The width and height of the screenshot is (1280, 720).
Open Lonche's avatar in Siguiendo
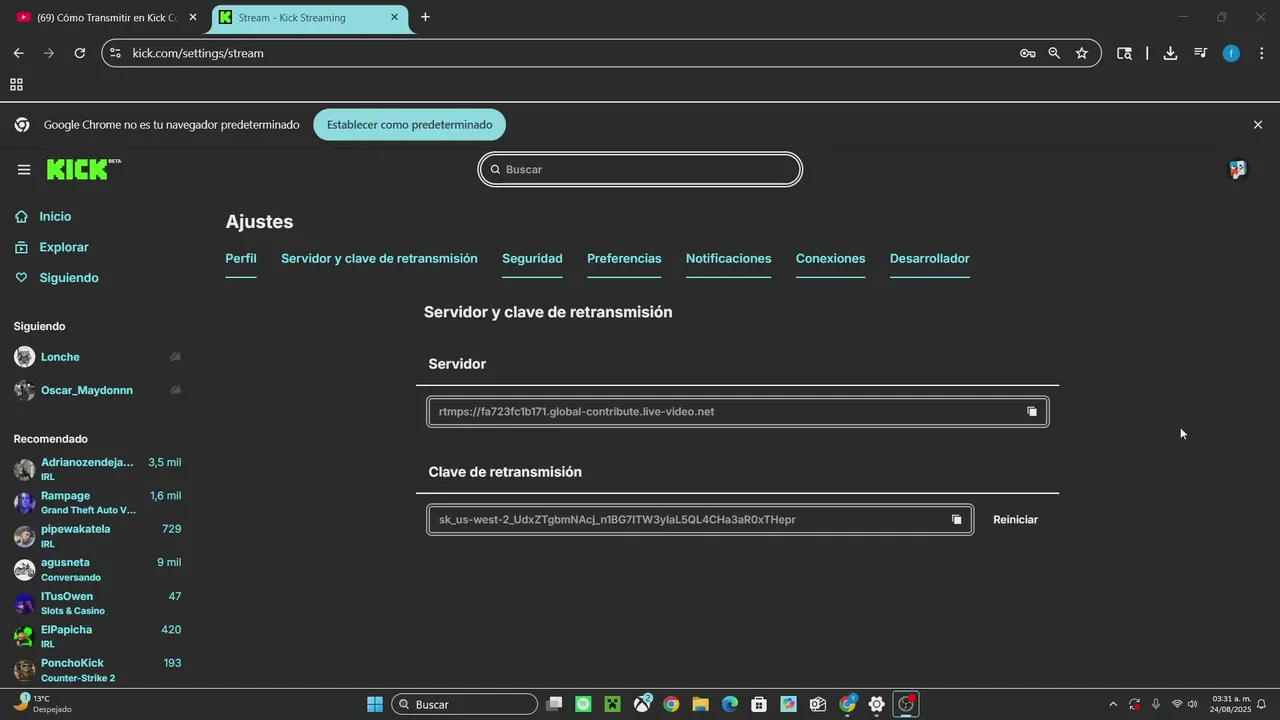click(x=24, y=357)
